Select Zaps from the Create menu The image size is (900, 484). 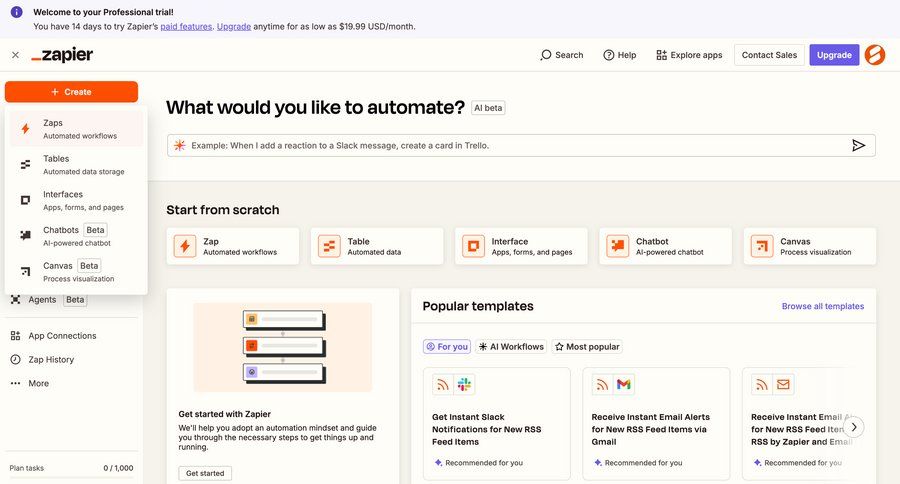pos(76,129)
